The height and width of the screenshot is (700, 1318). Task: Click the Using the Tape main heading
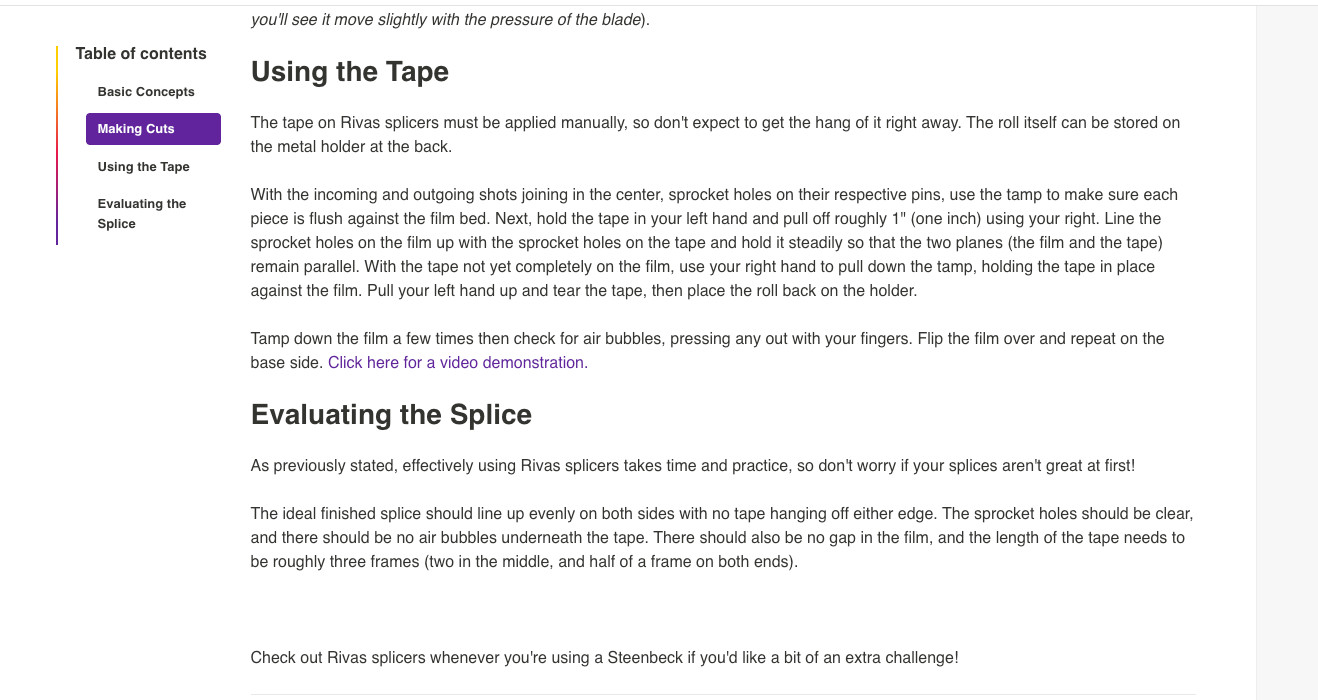(x=349, y=72)
